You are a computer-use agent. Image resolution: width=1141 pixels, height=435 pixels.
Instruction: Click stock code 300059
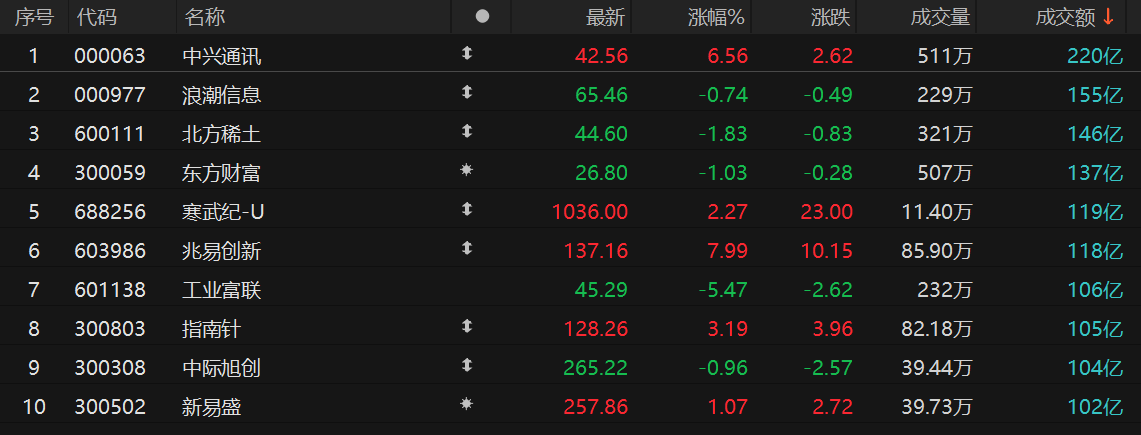110,173
